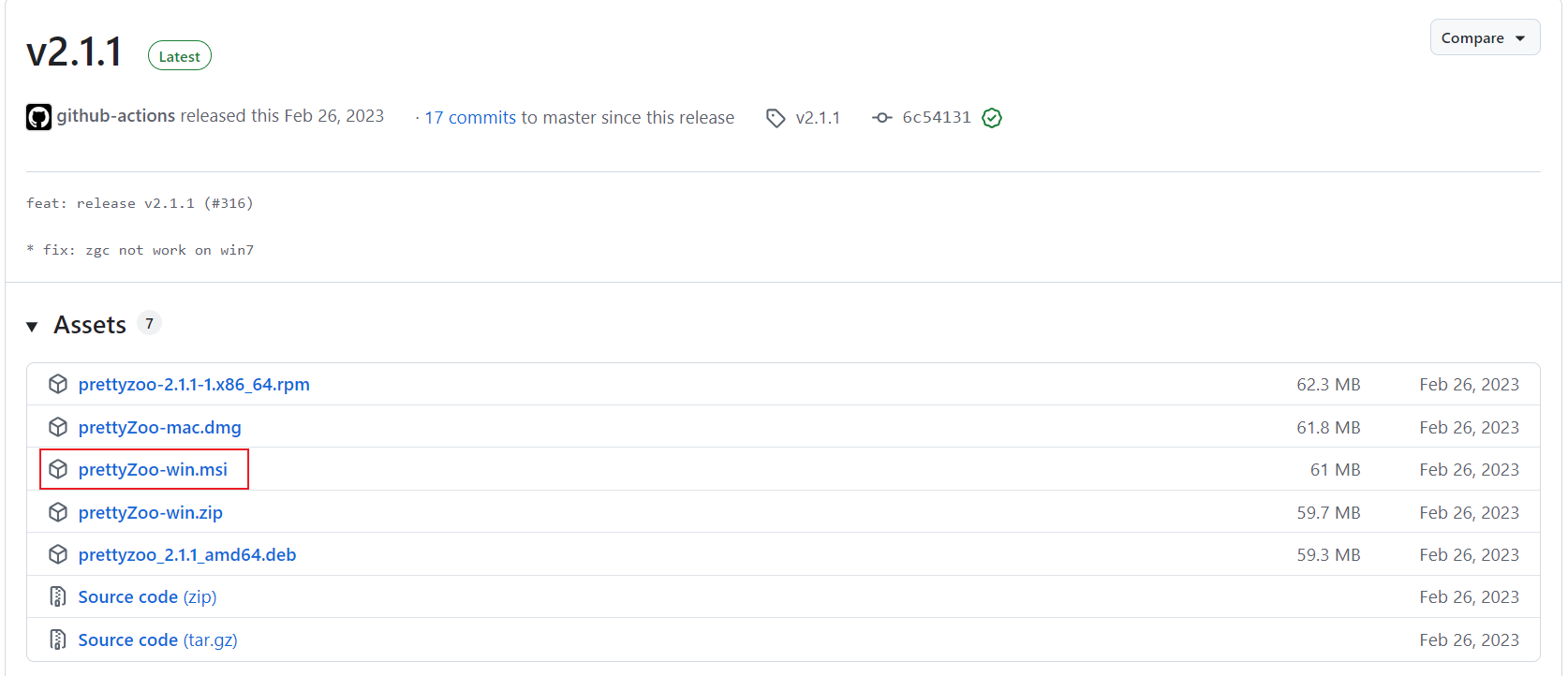Click the package icon for prettyZoo-win.msi
1568x676 pixels.
pos(58,469)
